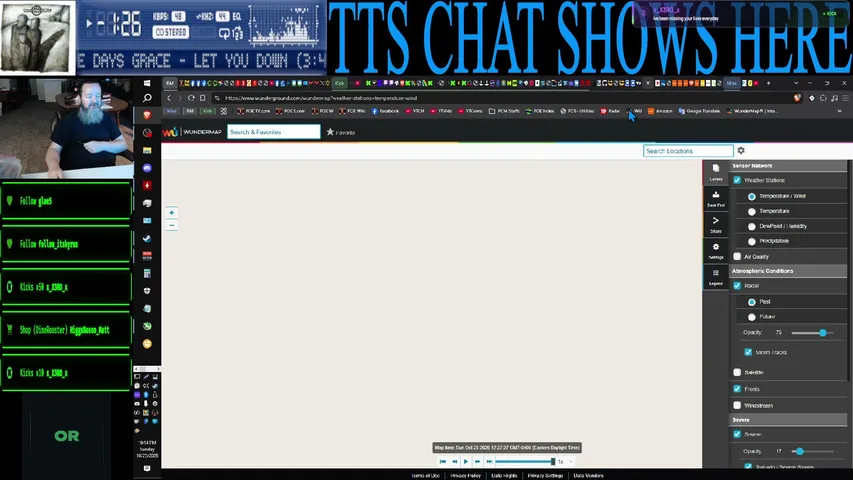Select the Future radar radio option
The width and height of the screenshot is (853, 480).
click(752, 317)
